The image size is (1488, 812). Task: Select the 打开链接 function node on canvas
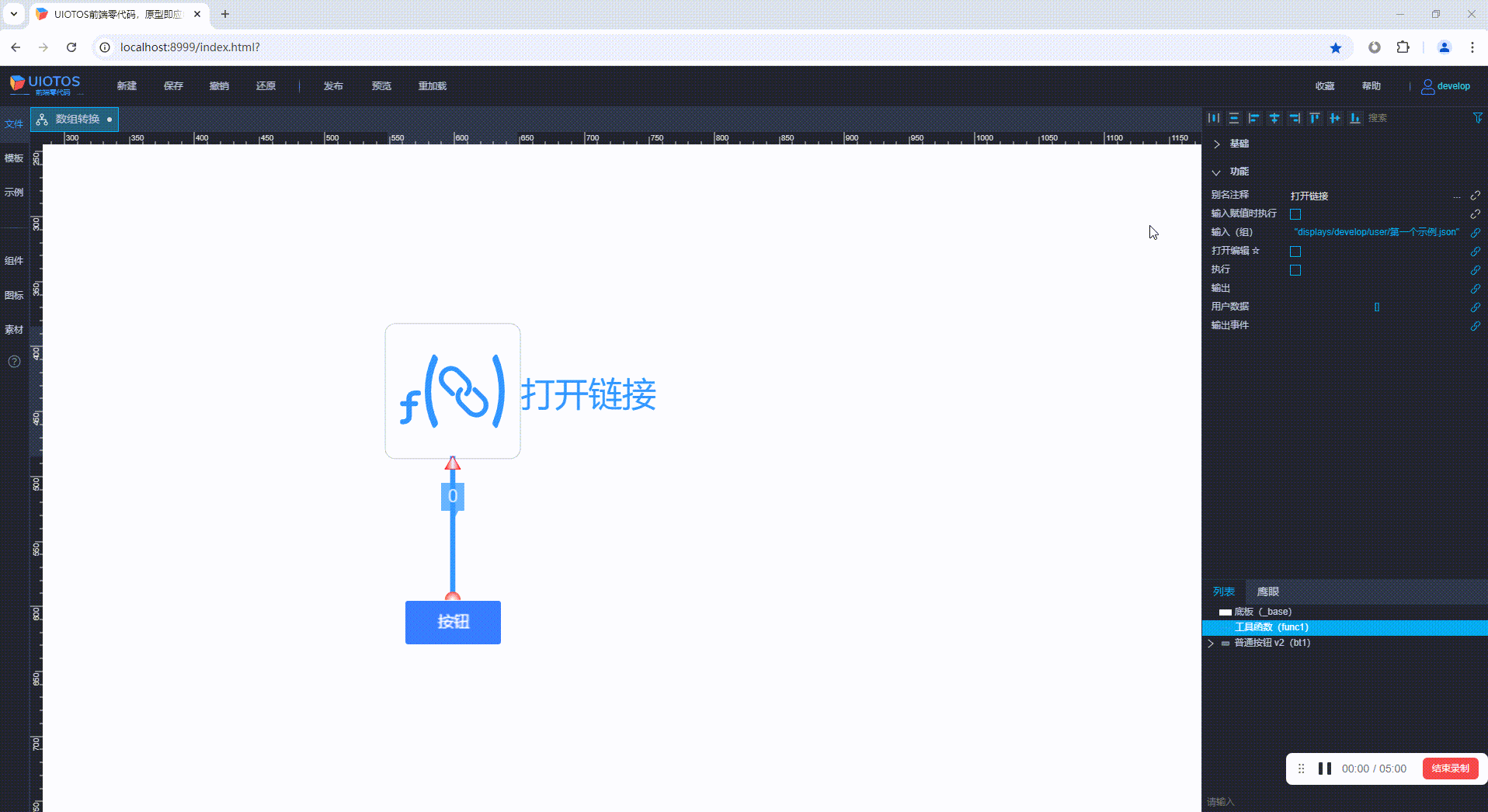[453, 391]
